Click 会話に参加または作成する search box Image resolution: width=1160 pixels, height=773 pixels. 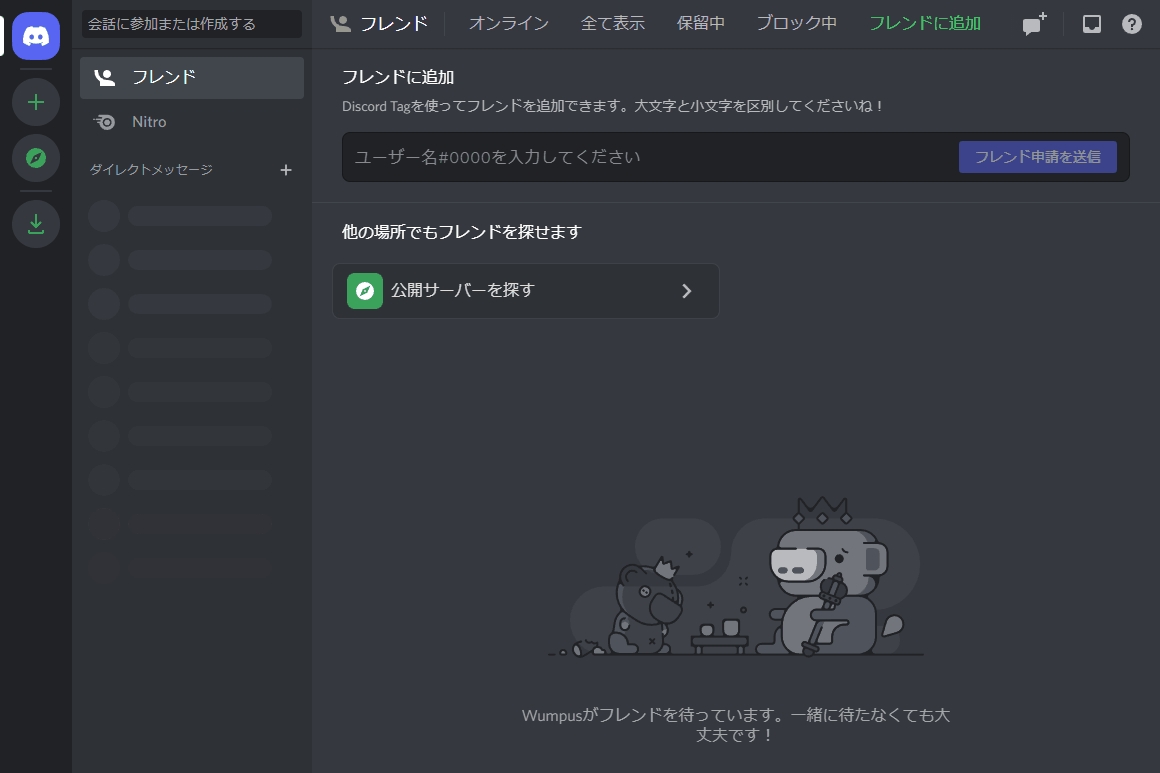[x=192, y=24]
